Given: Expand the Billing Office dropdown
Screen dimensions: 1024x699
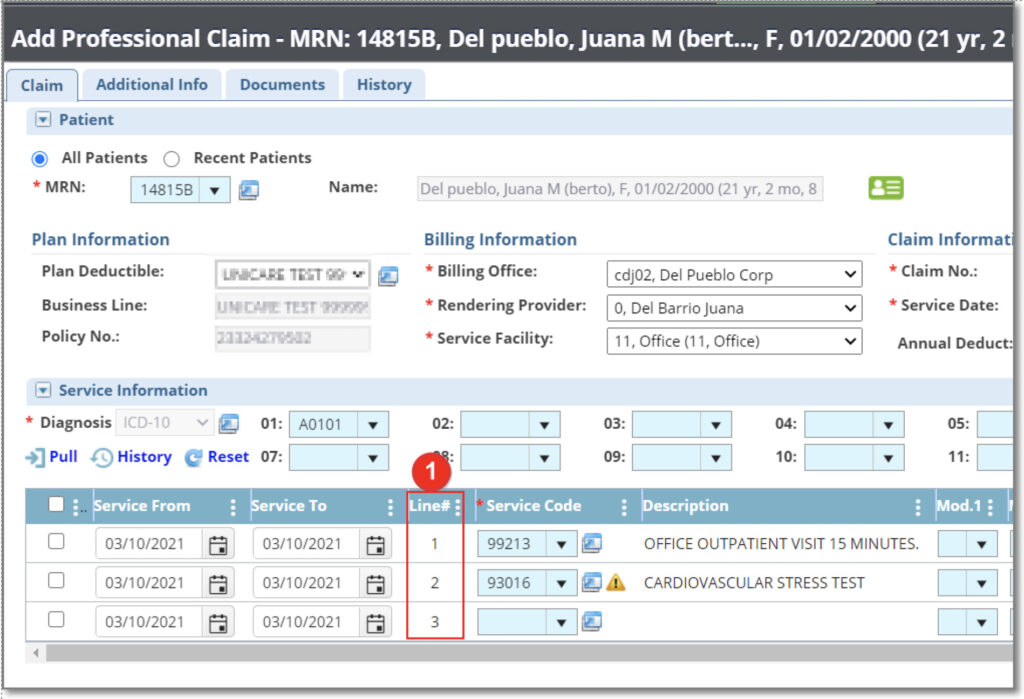Looking at the screenshot, I should click(x=850, y=274).
